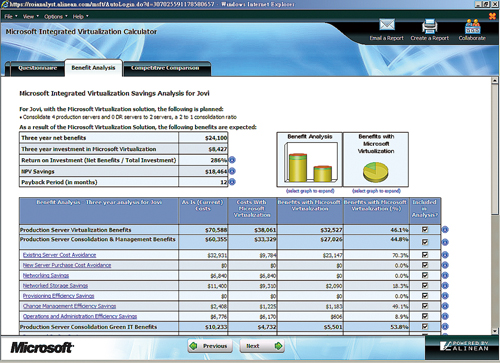500x363 pixels.
Task: Click info icon beside NPV Savings
Action: tap(232, 171)
